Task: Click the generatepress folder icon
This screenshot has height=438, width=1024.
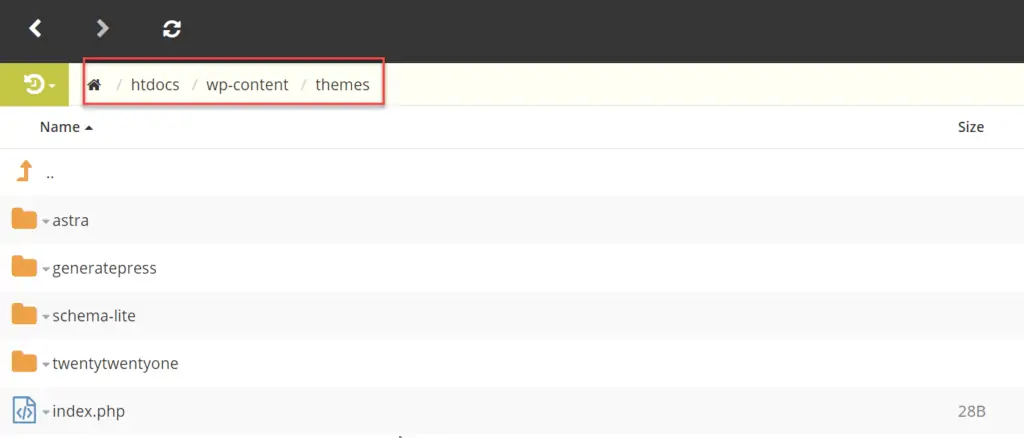Action: pos(25,267)
